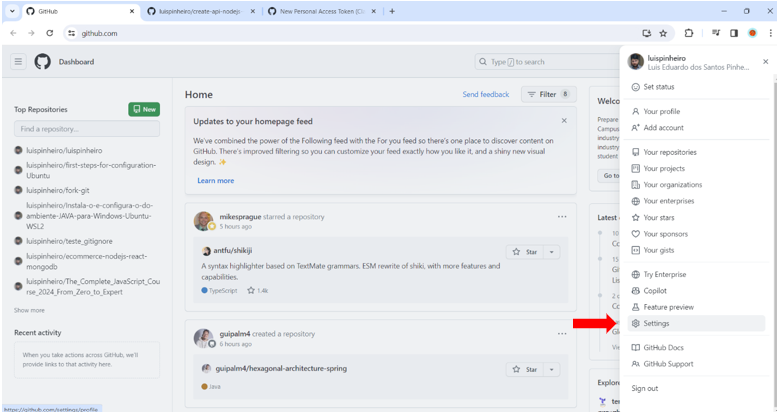Viewport: 777px width, 412px height.
Task: Click Learn more link
Action: click(x=216, y=180)
